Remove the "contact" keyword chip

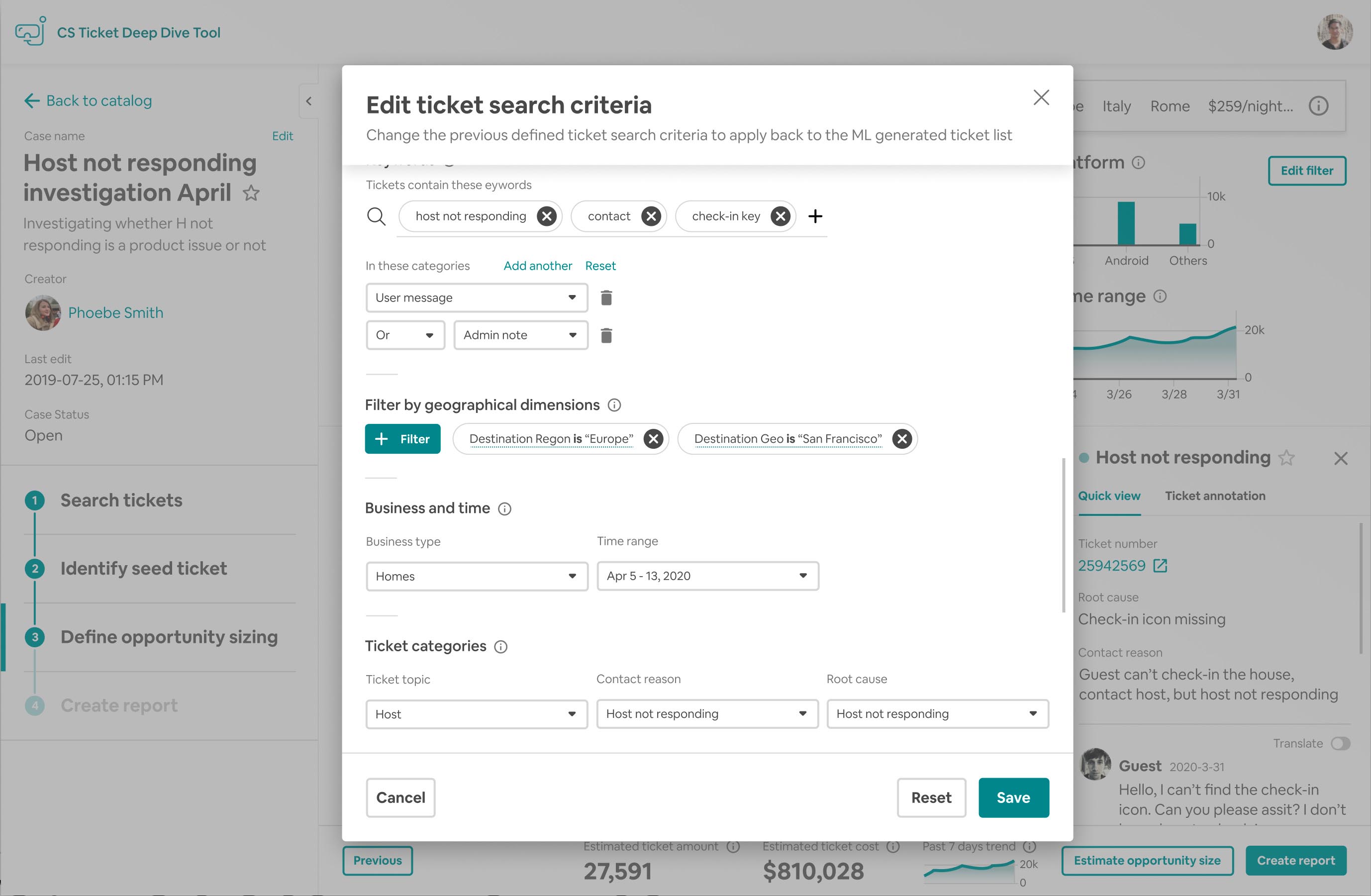pyautogui.click(x=651, y=216)
